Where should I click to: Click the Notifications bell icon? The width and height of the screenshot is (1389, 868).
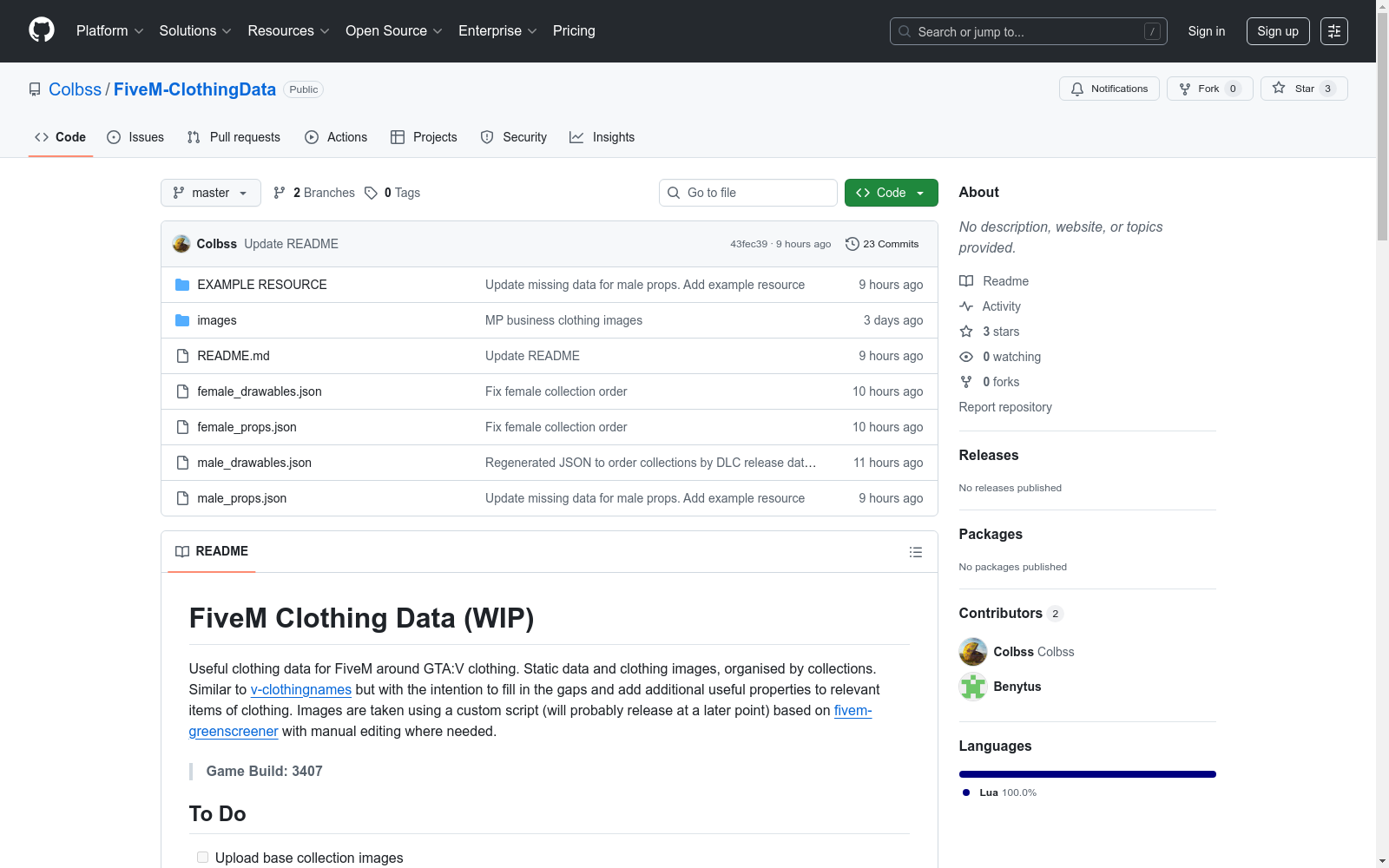[x=1077, y=89]
